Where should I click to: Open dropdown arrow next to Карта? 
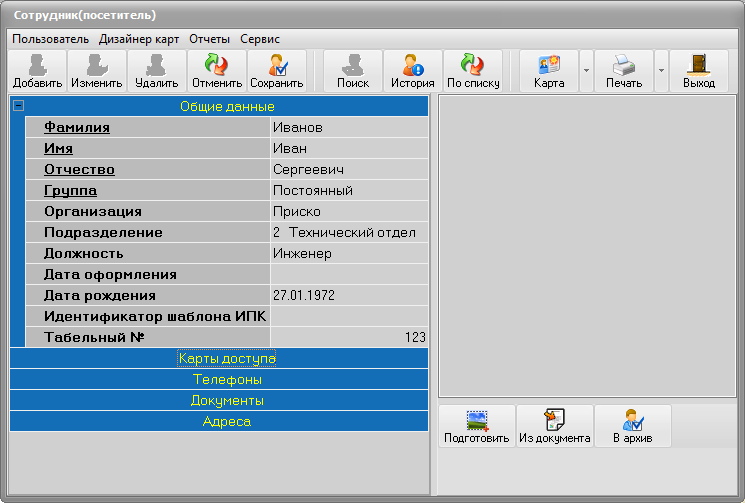(586, 71)
